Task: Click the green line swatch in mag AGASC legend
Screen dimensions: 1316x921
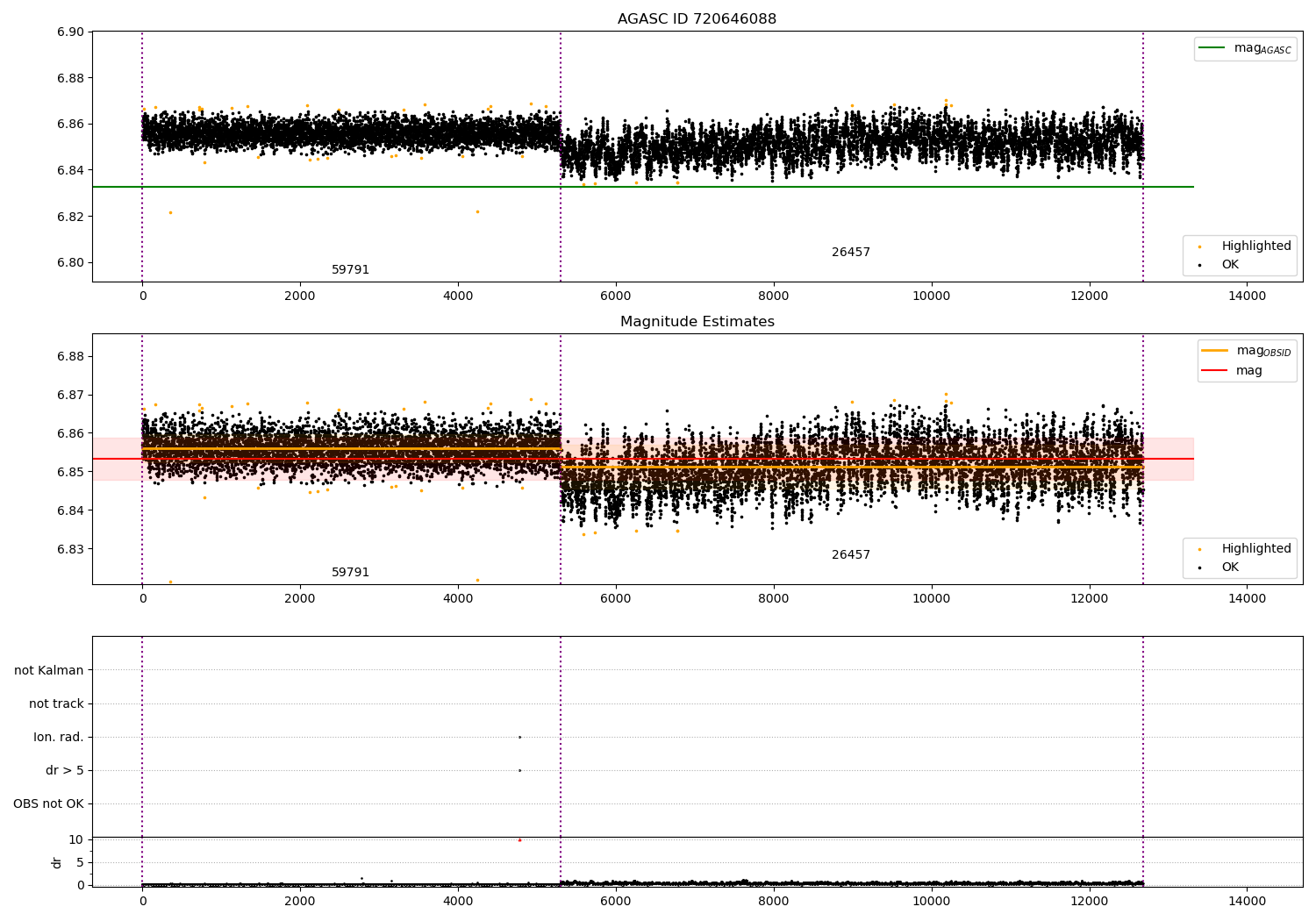Action: pyautogui.click(x=1212, y=48)
